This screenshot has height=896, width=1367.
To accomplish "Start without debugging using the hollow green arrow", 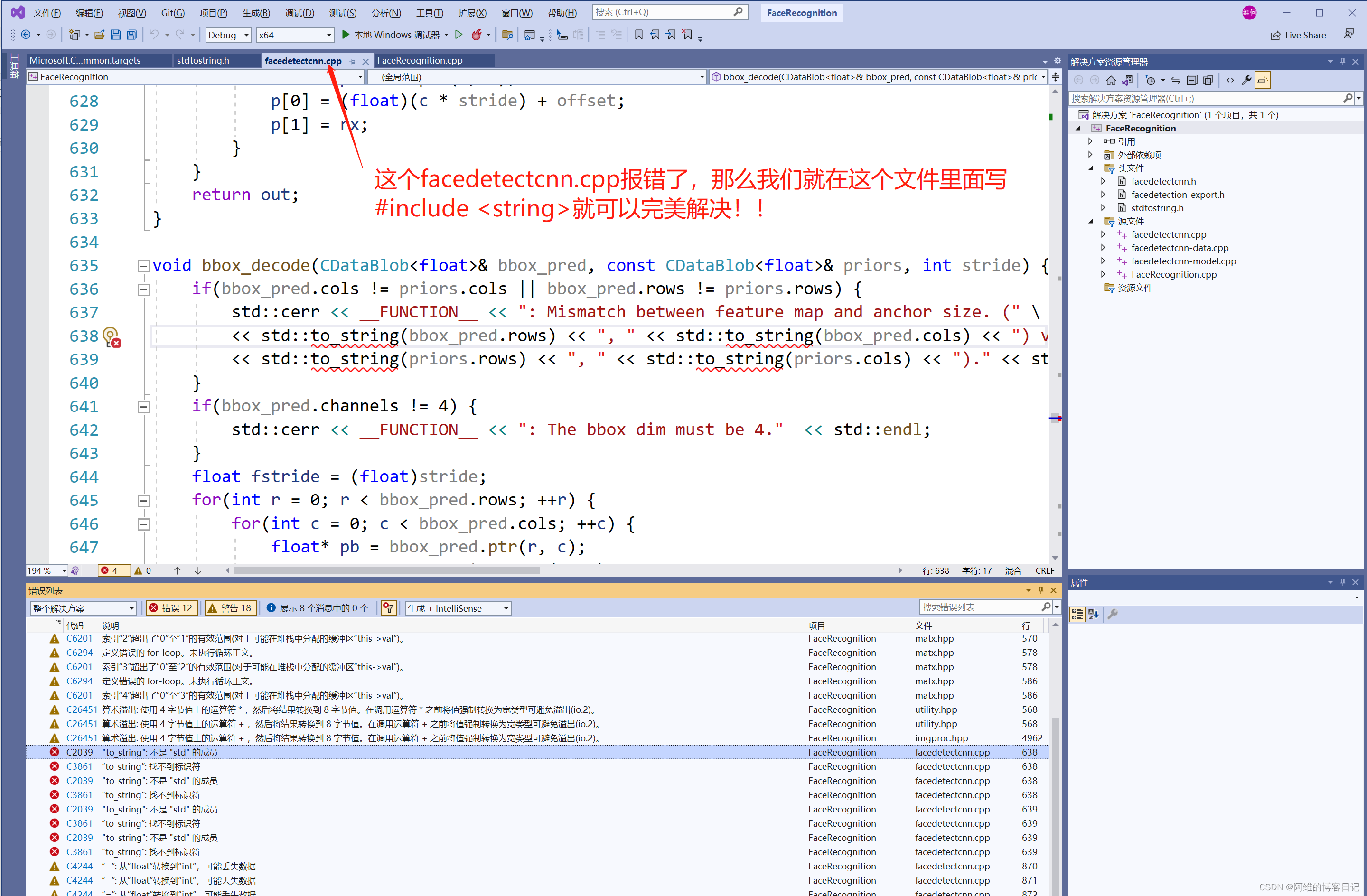I will (x=459, y=35).
